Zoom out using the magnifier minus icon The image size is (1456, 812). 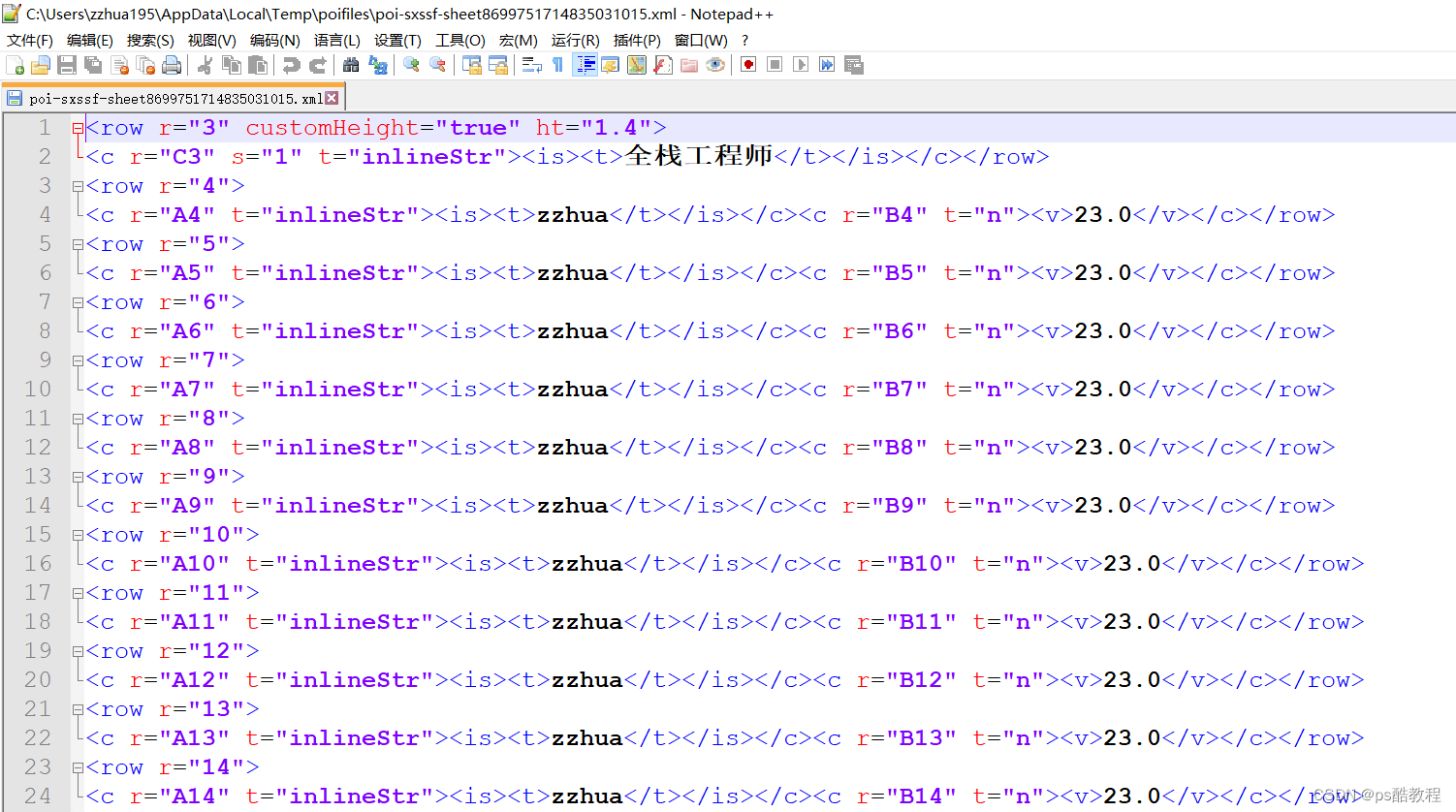coord(438,65)
